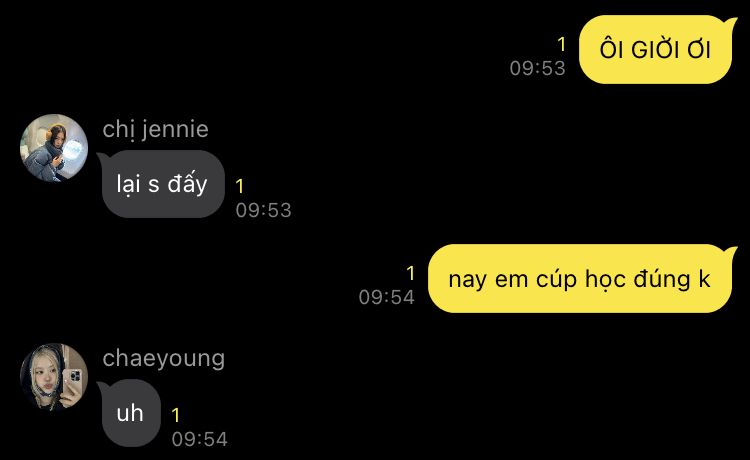Click the unread count 1 next to 'ÔI GIỜI ƠI'
The image size is (750, 460).
pyautogui.click(x=562, y=44)
